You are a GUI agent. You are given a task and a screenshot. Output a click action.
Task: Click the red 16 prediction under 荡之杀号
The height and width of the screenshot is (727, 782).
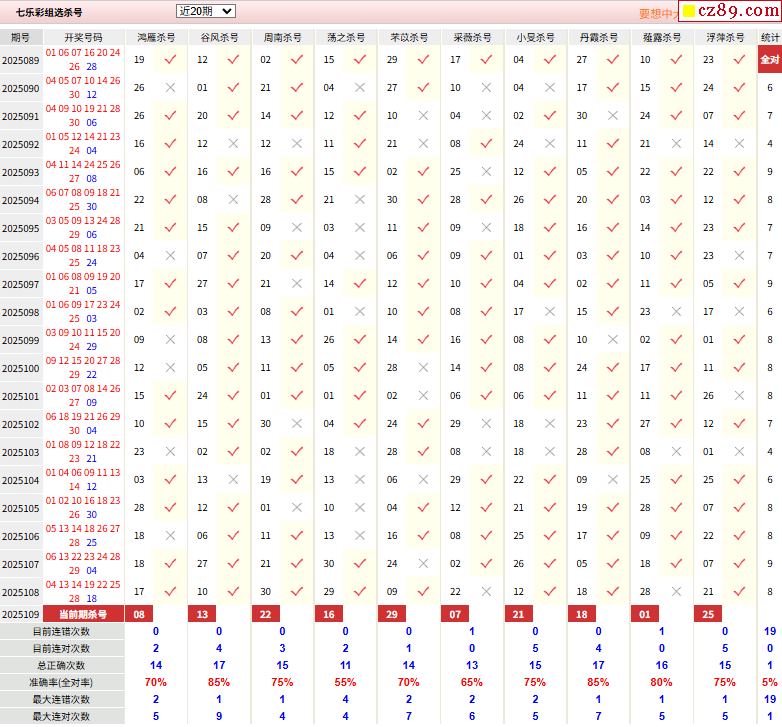pos(329,614)
